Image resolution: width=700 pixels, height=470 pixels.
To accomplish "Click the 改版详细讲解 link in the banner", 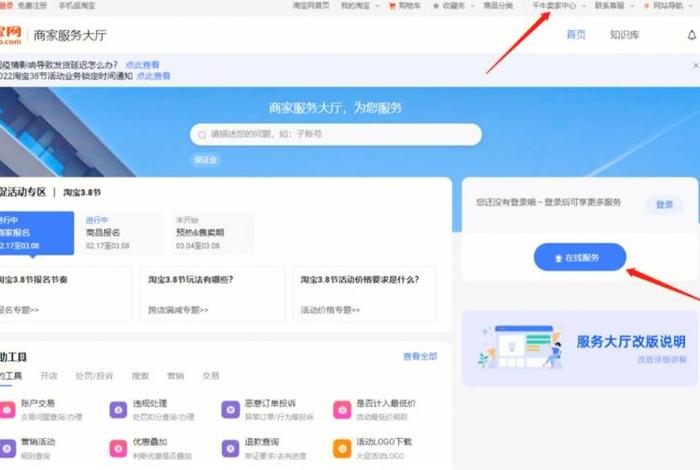I will coord(662,359).
